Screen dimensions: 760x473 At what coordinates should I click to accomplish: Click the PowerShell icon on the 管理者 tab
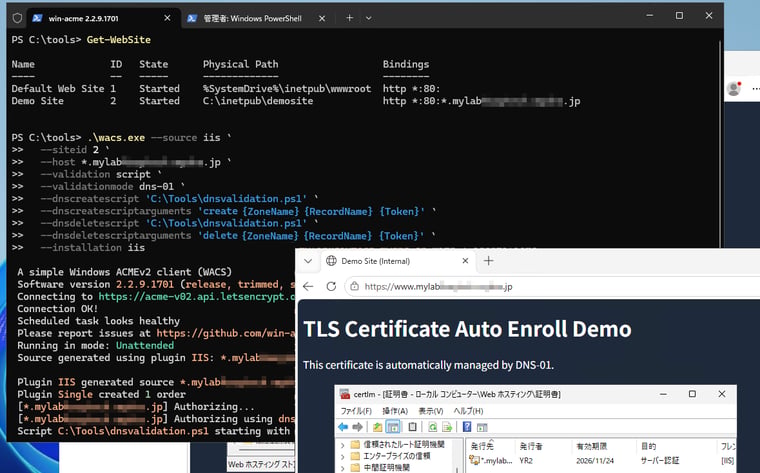(192, 18)
